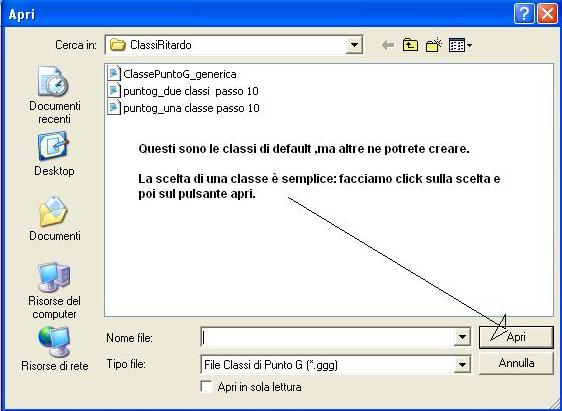Select ClassePuntoG_generica file

pos(172,74)
